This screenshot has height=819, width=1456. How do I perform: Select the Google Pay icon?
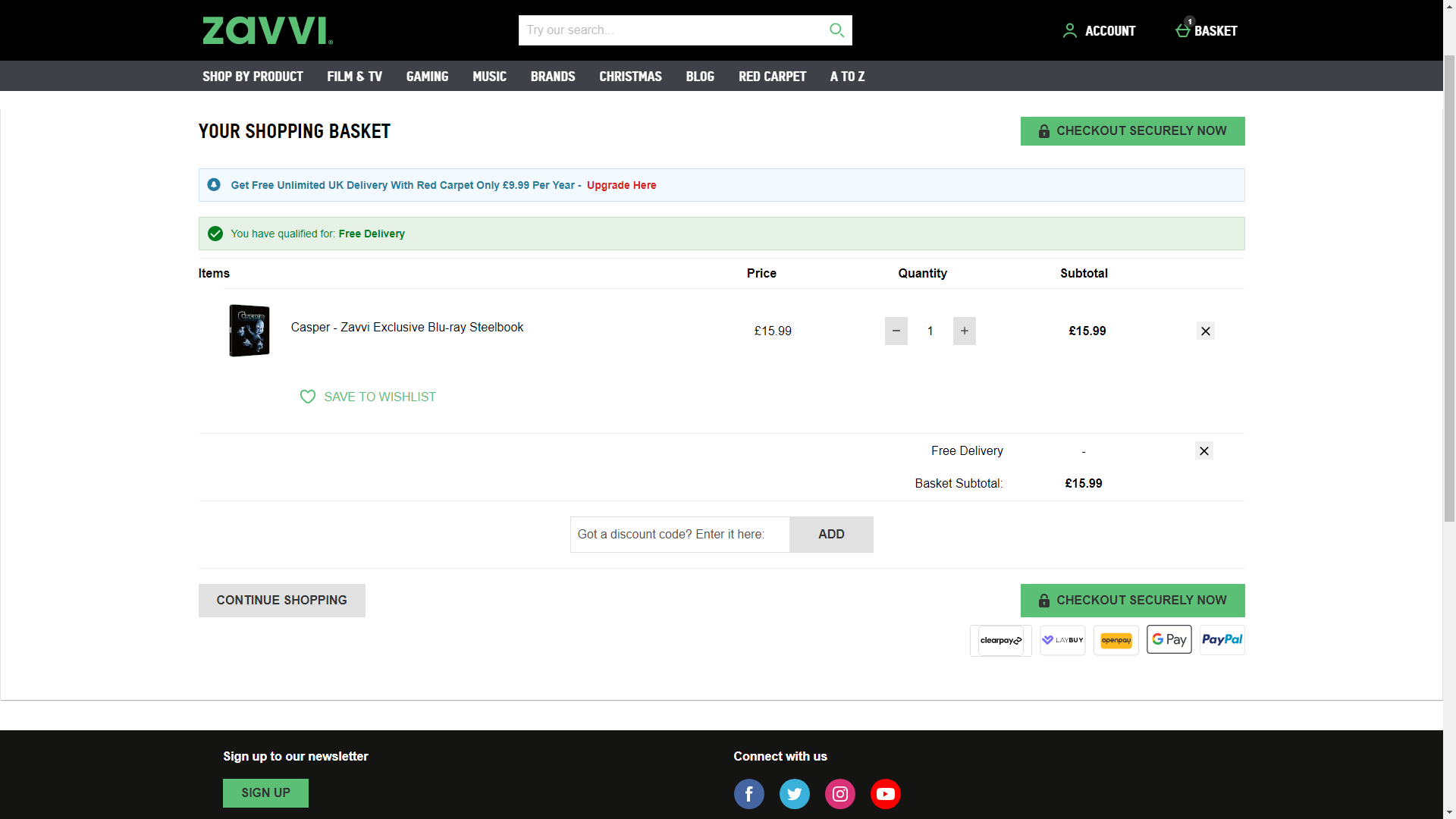coord(1169,639)
